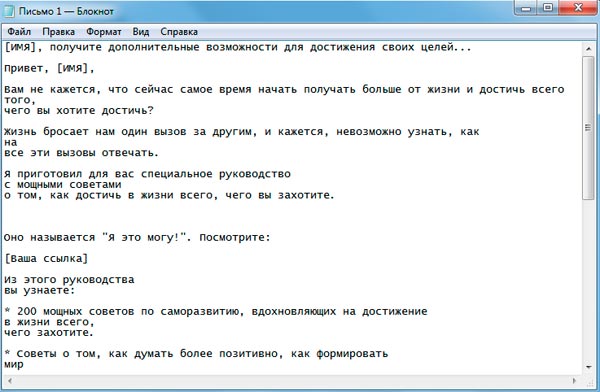
Task: Open the Файл menu
Action: (19, 32)
